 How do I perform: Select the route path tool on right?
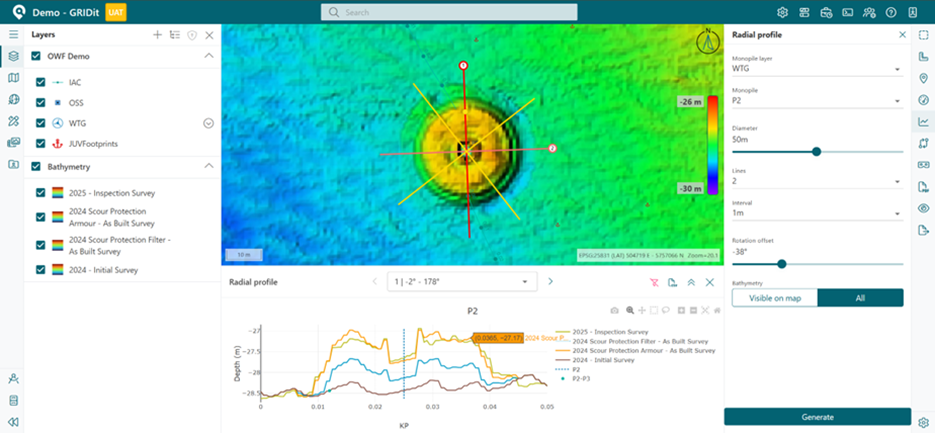pos(924,143)
